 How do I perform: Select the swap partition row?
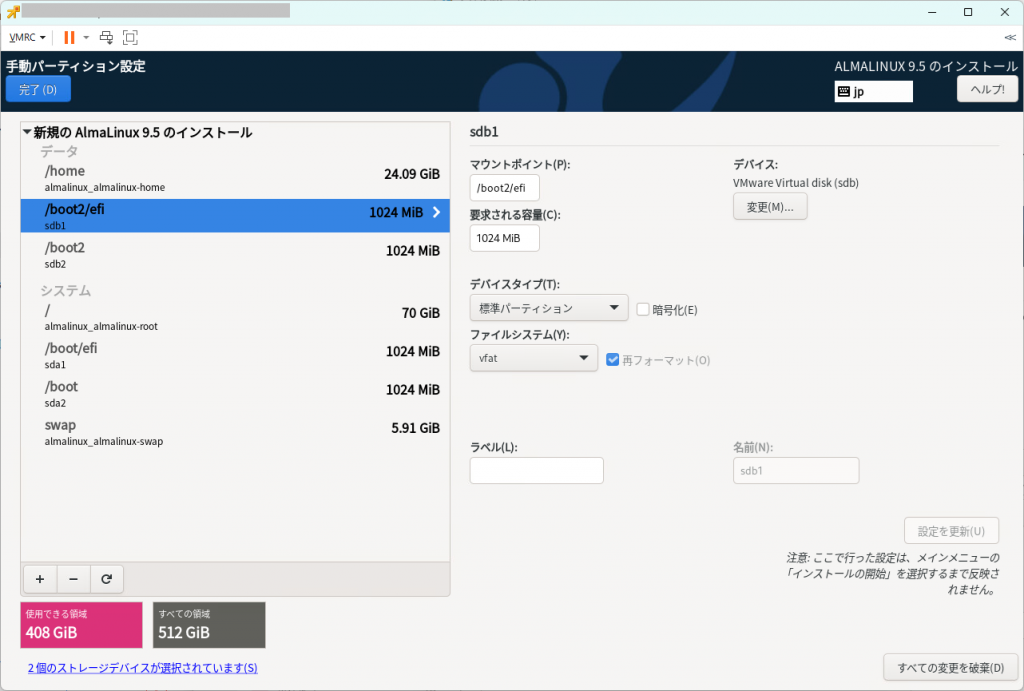pyautogui.click(x=235, y=432)
